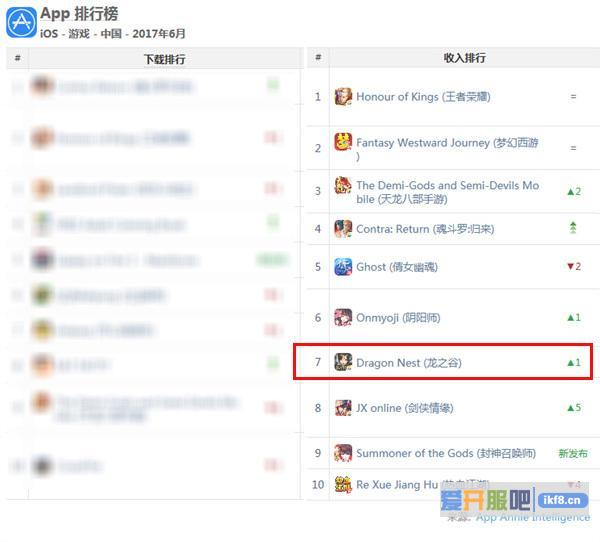Click rank number 10 in revenue ranking
This screenshot has width=600, height=542.
point(318,485)
